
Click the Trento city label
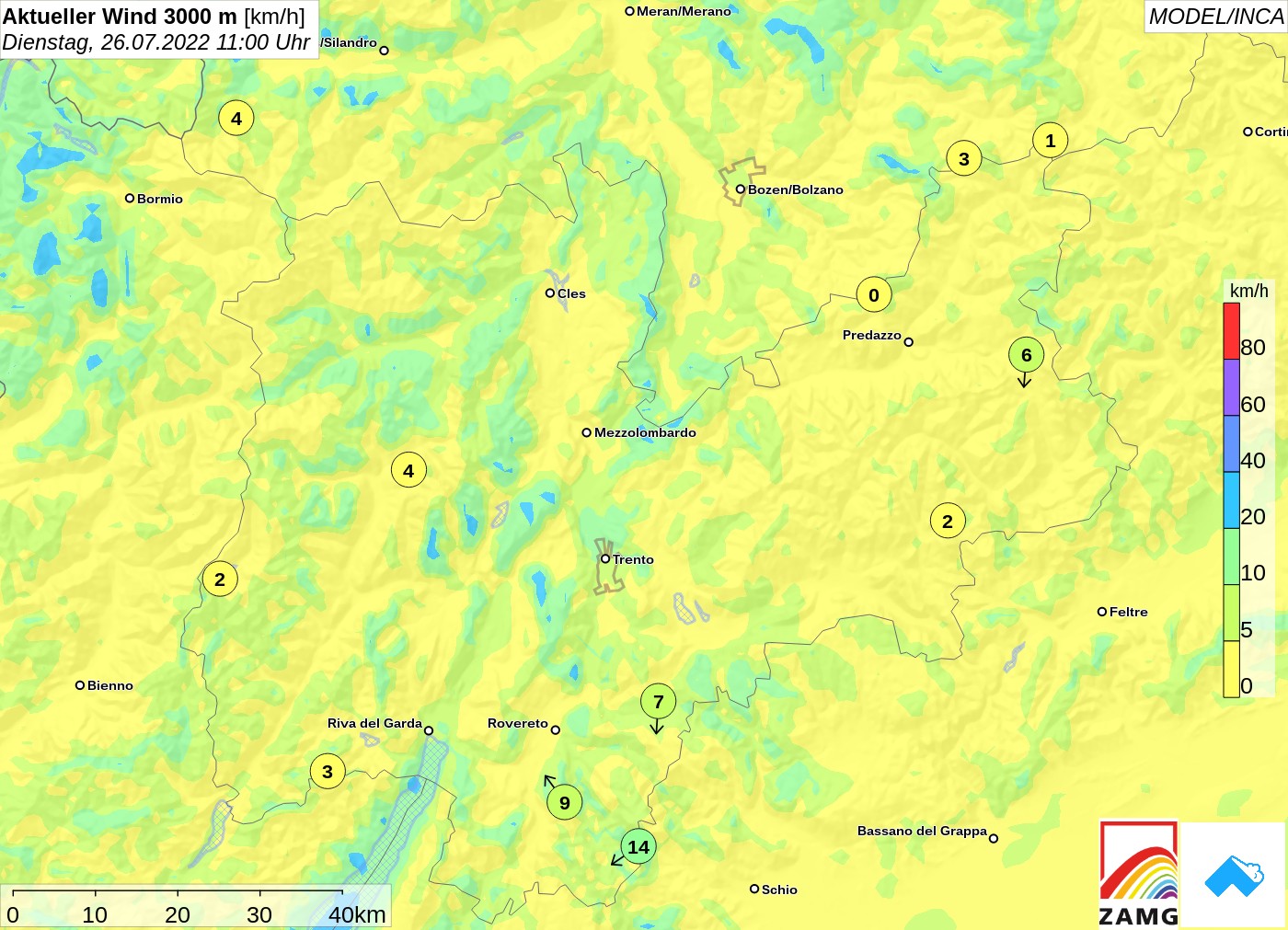pyautogui.click(x=633, y=559)
